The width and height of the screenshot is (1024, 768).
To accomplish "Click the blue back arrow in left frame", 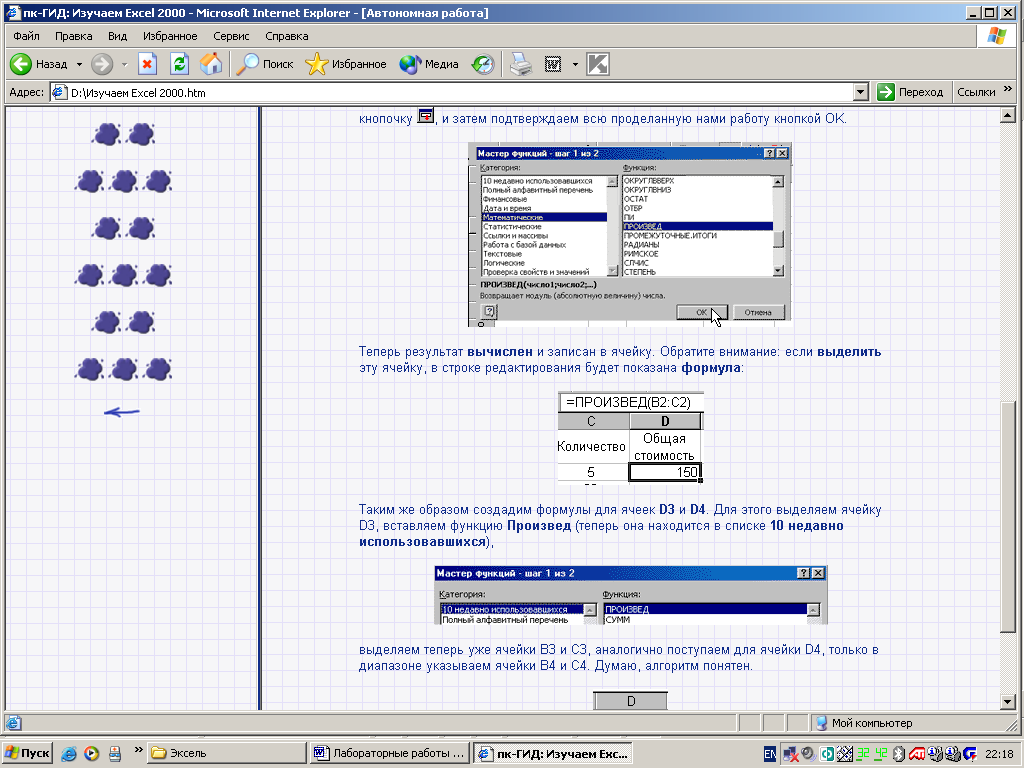I will [122, 412].
